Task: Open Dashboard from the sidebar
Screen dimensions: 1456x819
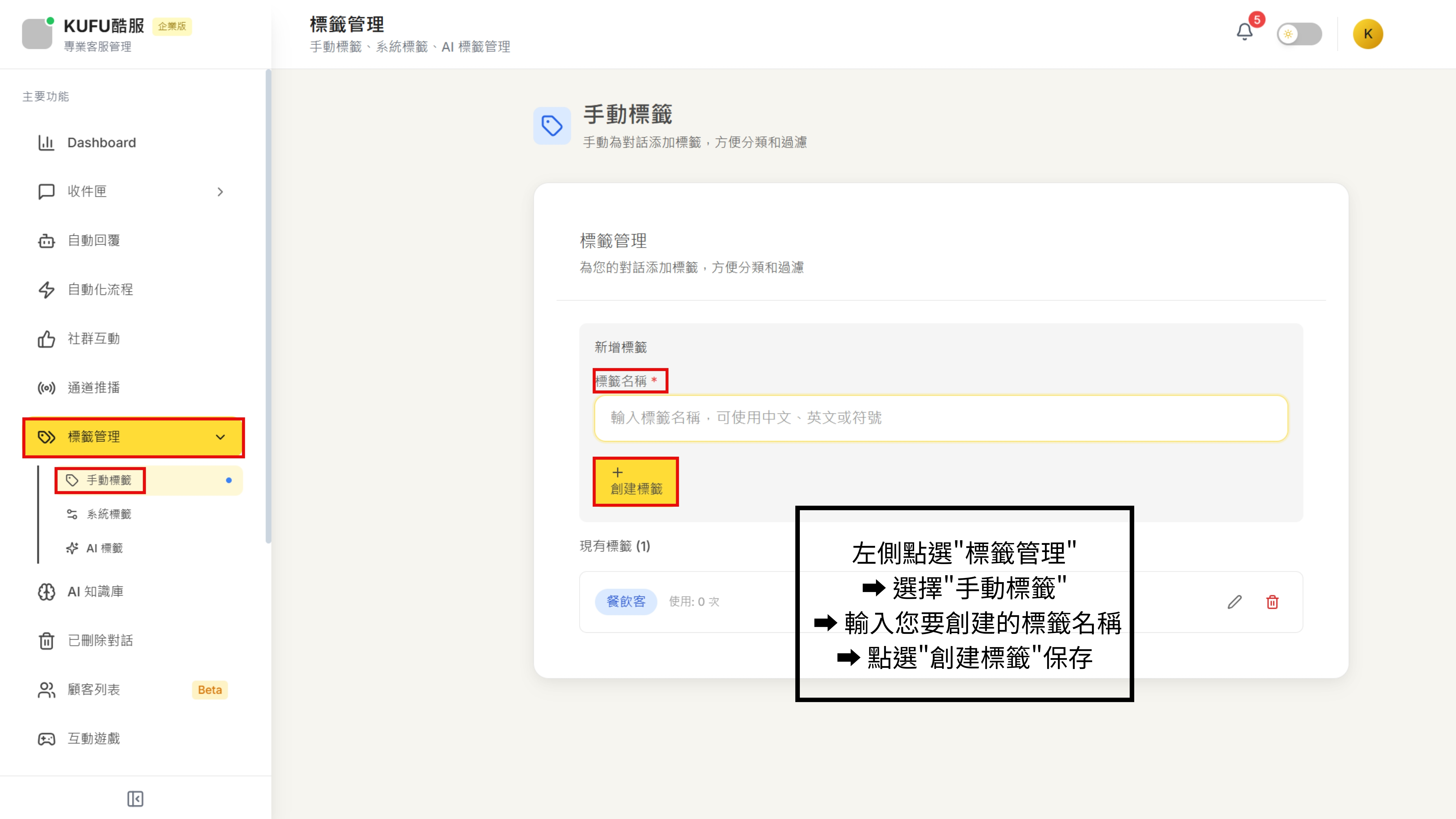Action: click(x=102, y=142)
